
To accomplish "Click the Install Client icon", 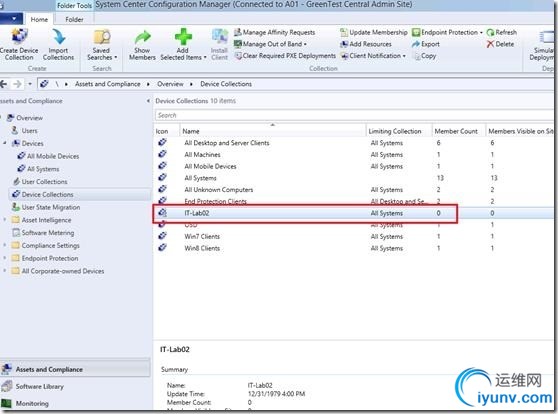I will pyautogui.click(x=220, y=36).
